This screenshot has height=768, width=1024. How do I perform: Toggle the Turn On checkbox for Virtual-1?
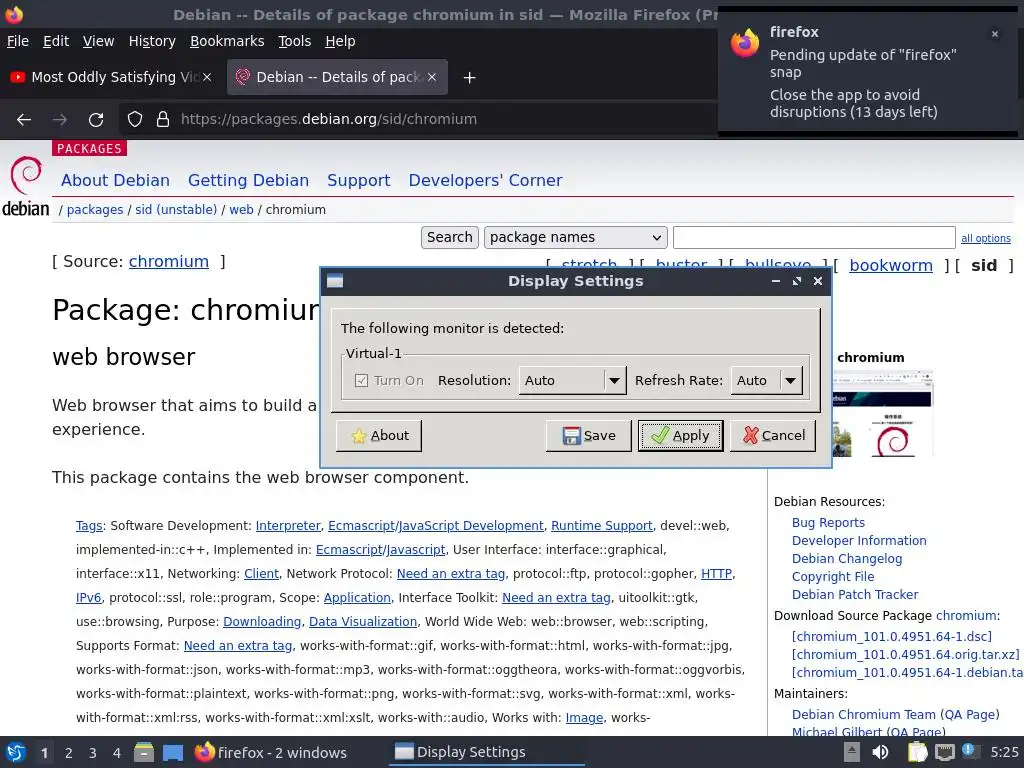point(361,380)
